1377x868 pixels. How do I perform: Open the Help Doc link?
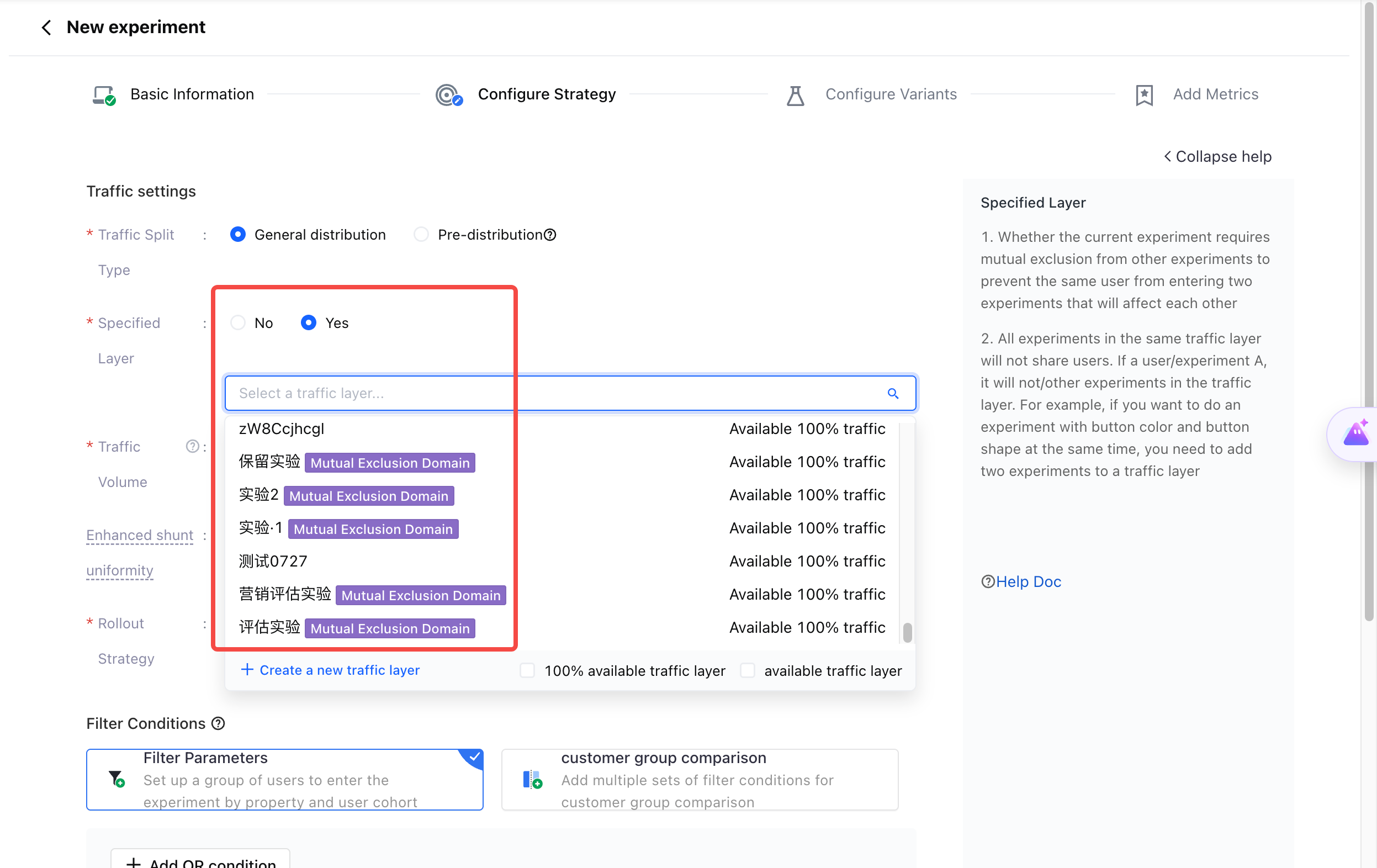1021,581
